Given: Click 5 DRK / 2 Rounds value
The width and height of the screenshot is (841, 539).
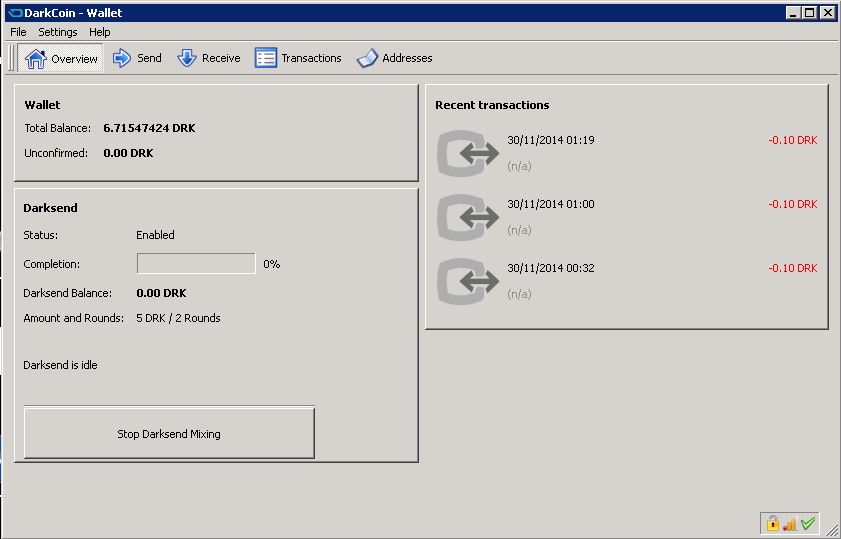Looking at the screenshot, I should [x=178, y=318].
